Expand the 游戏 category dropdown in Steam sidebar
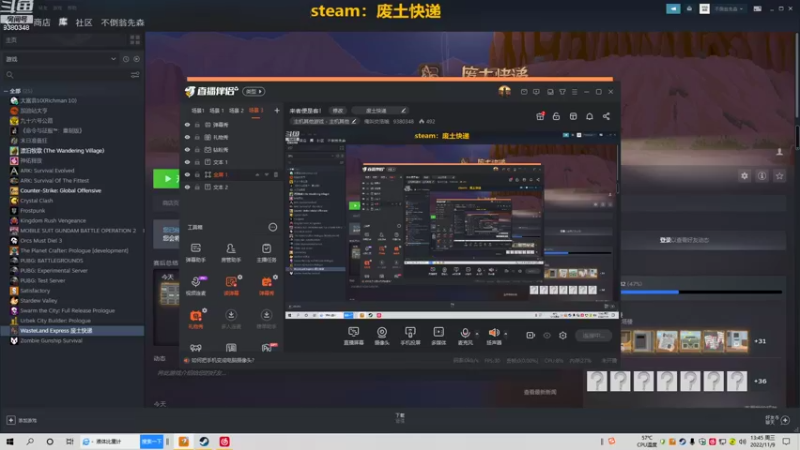The height and width of the screenshot is (450, 800). coord(113,59)
